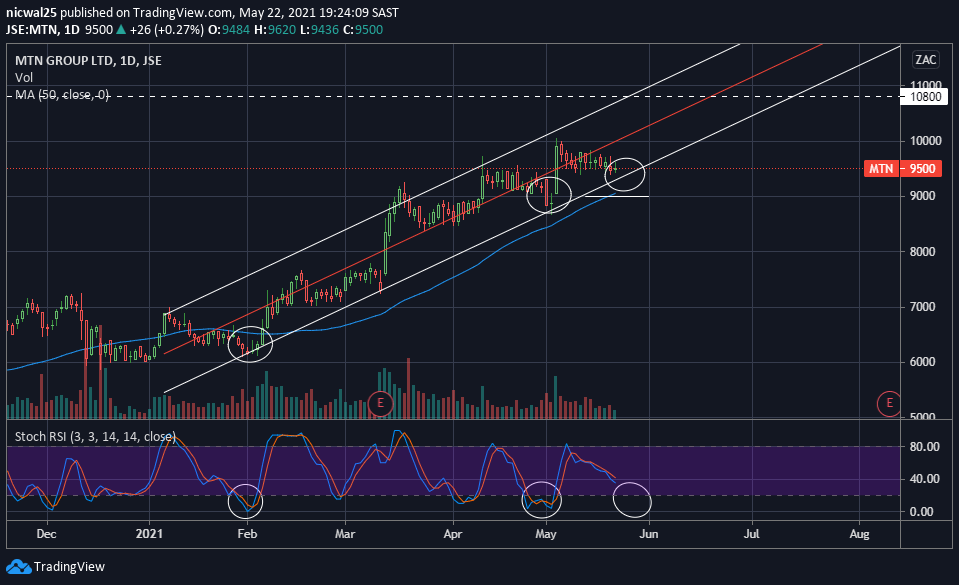Click the Jun label on time axis
Screen dimensions: 959x585
coord(648,534)
